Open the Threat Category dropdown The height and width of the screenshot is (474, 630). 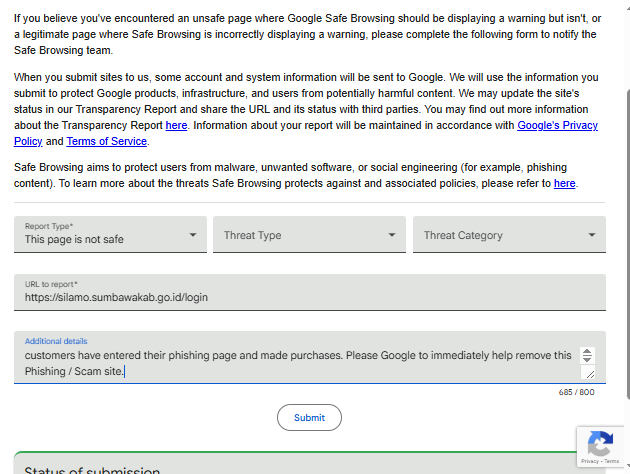click(x=508, y=235)
